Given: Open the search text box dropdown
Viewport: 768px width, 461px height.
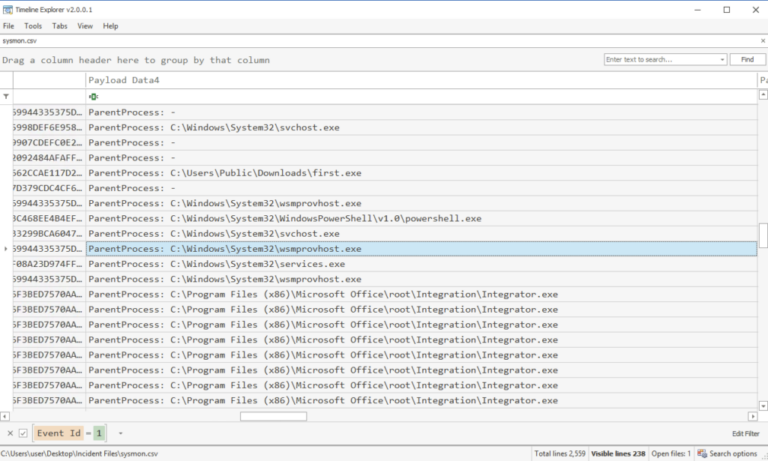Looking at the screenshot, I should coord(722,60).
